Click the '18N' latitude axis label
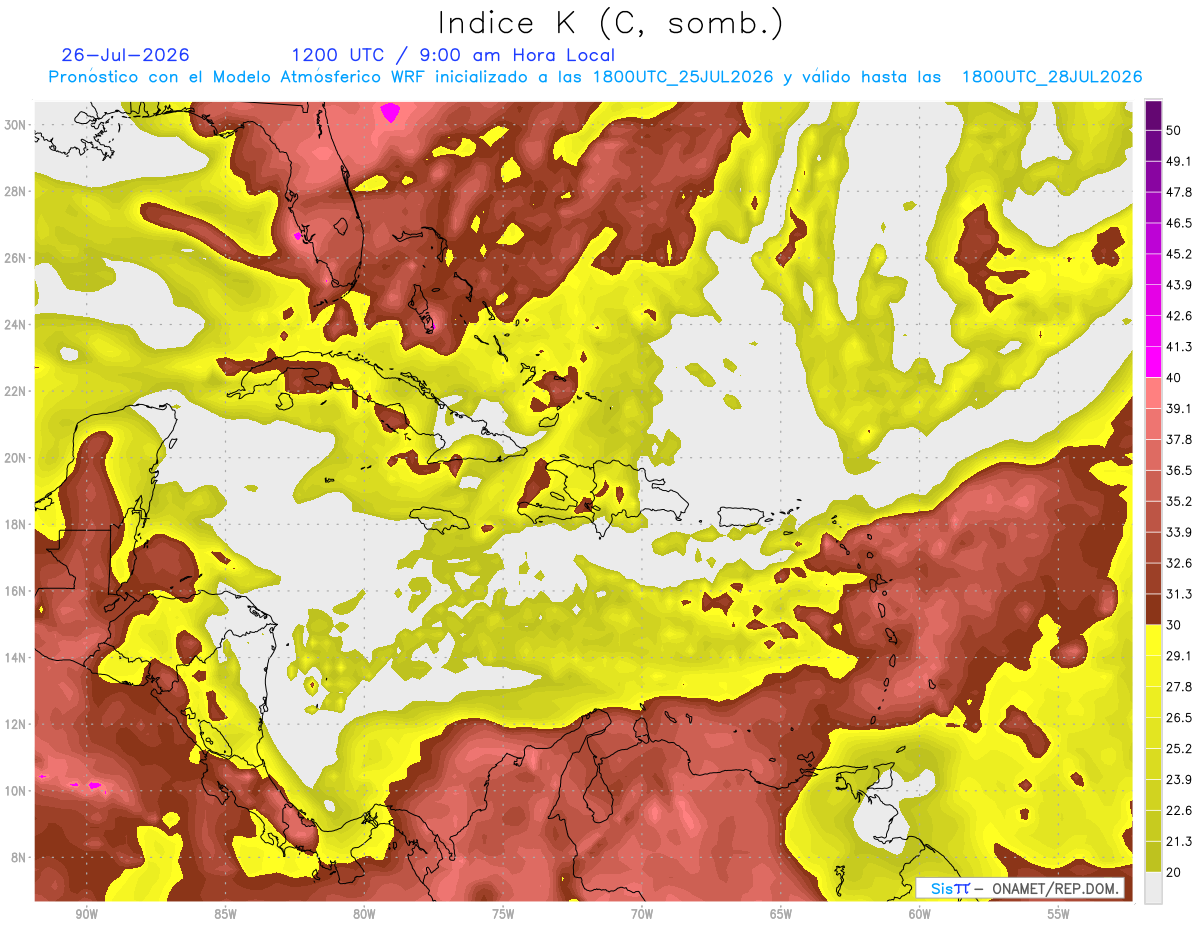The image size is (1200, 927). 15,525
